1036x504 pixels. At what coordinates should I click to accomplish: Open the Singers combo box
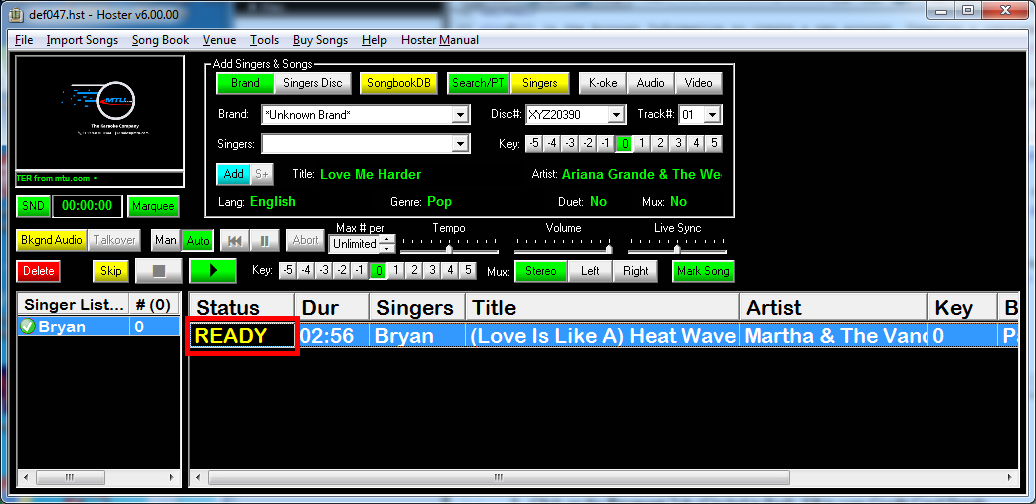tap(460, 144)
